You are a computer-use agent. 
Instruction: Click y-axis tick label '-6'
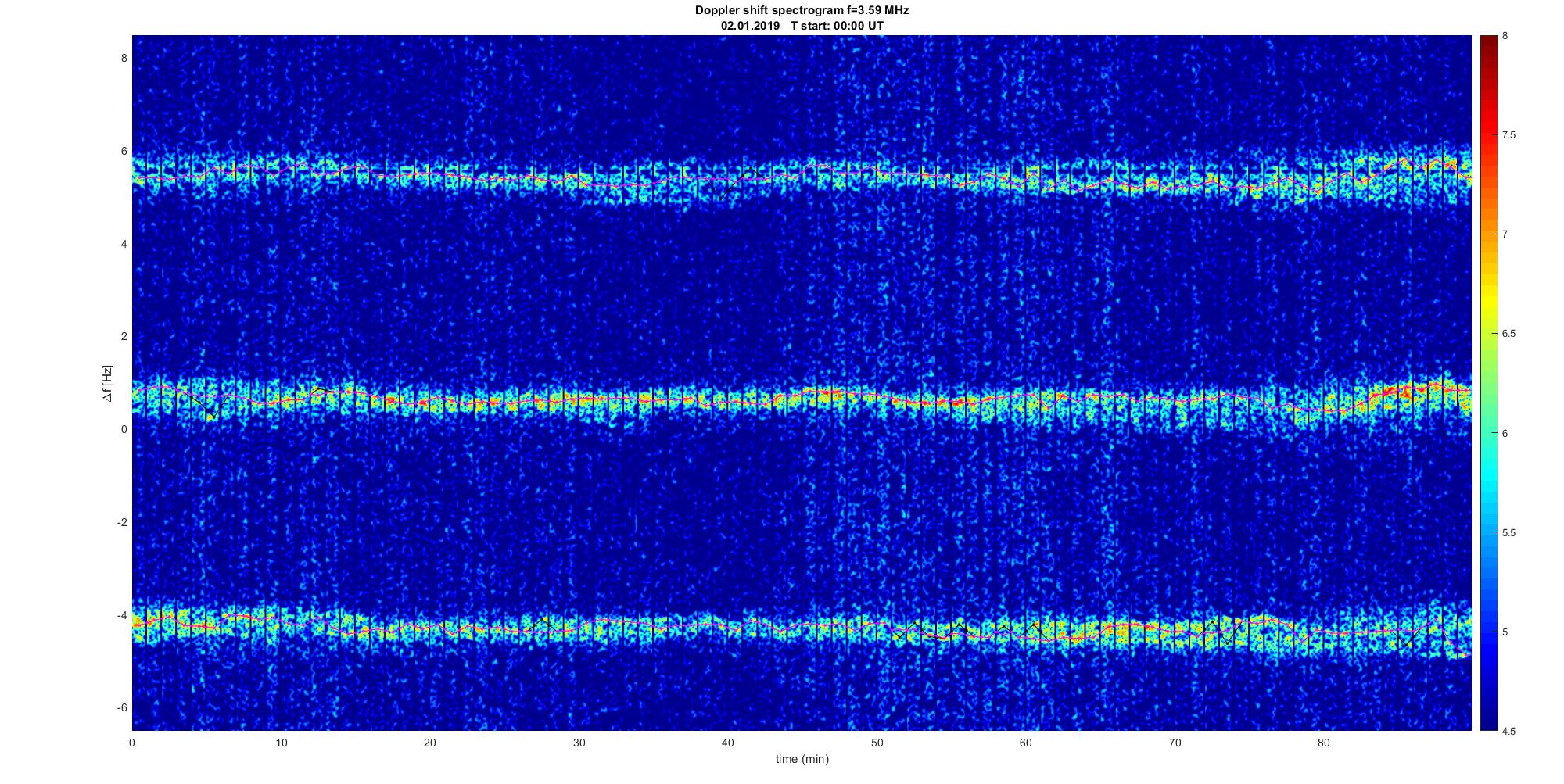pyautogui.click(x=121, y=708)
